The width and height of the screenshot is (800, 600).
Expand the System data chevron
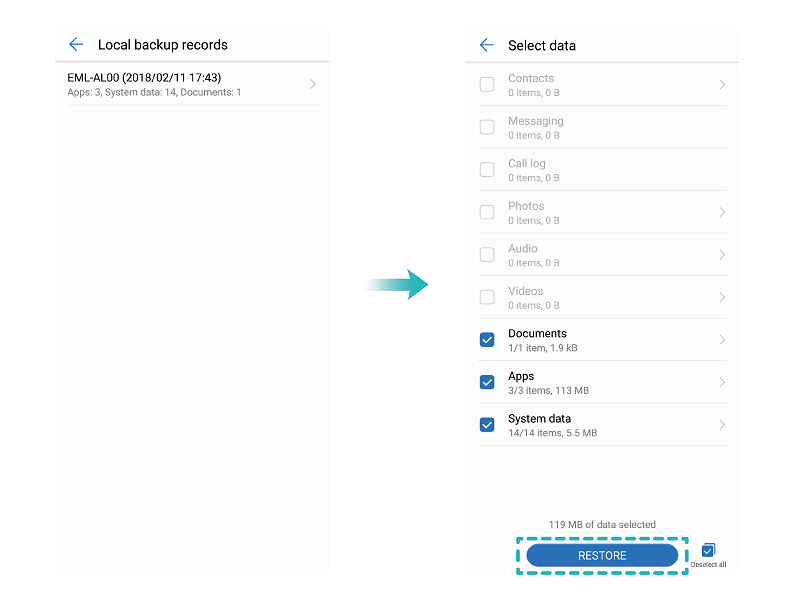[x=722, y=425]
